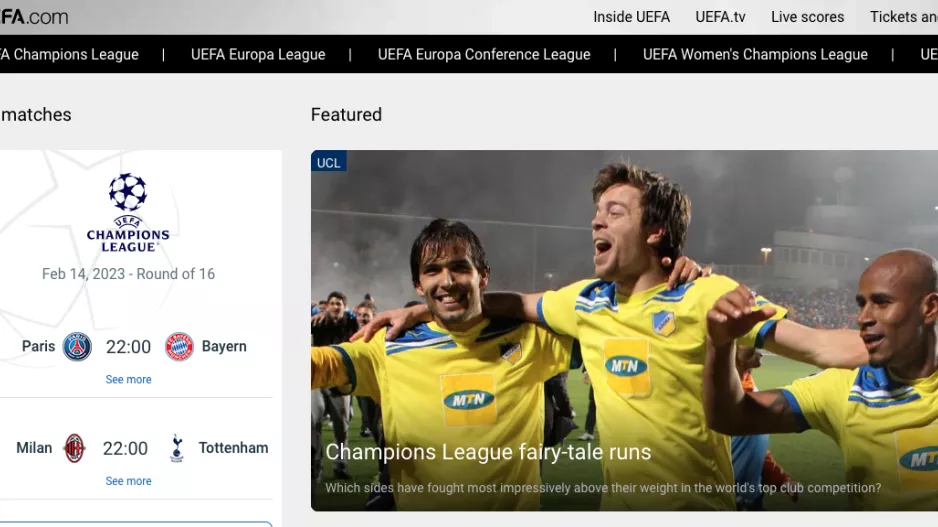Click the UEFA.com logo
The width and height of the screenshot is (938, 527).
point(34,16)
